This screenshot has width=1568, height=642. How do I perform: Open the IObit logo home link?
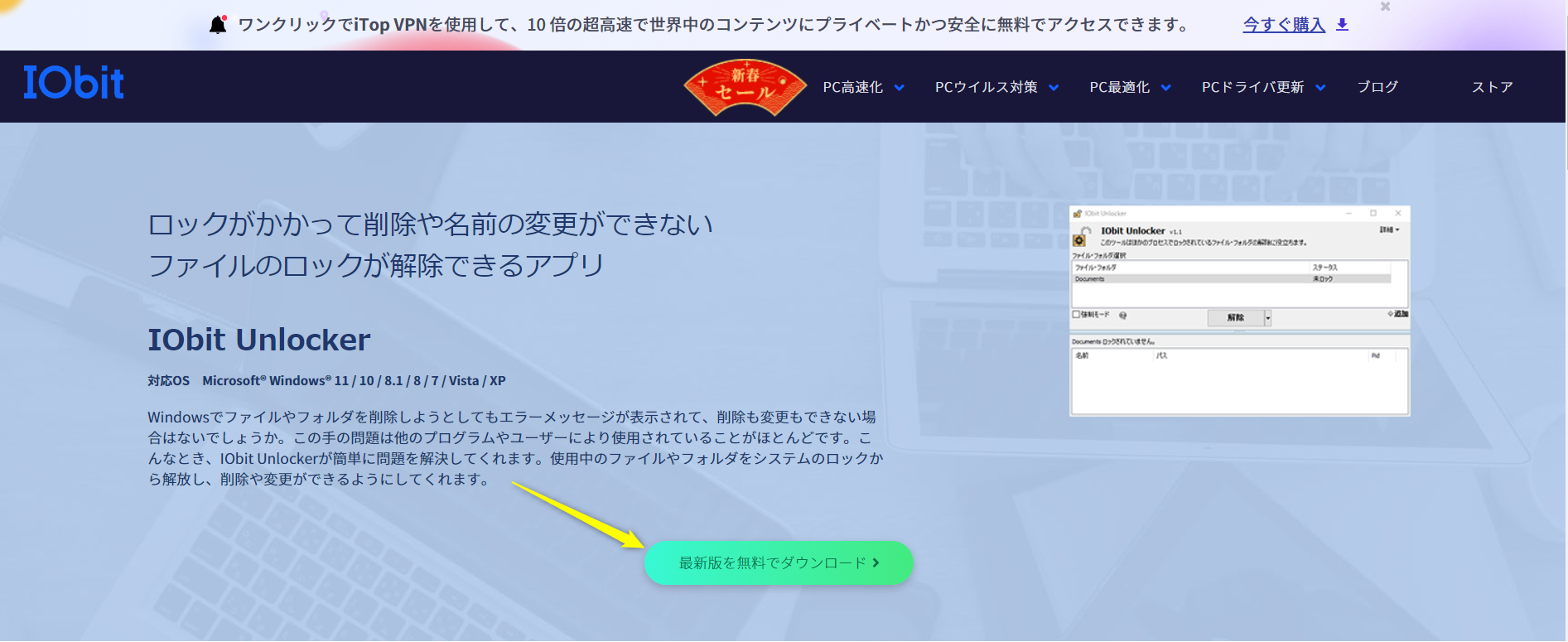[x=74, y=83]
